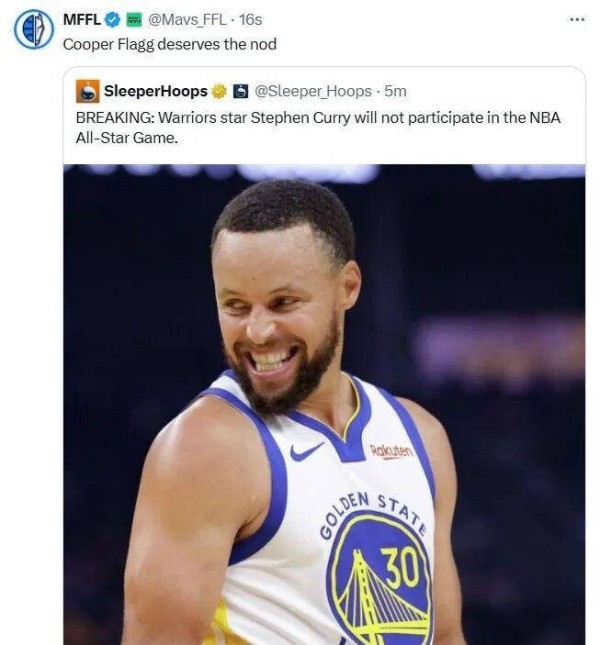This screenshot has height=645, width=600.
Task: Click the @Sleeper_Hoops handle
Action: [x=313, y=91]
